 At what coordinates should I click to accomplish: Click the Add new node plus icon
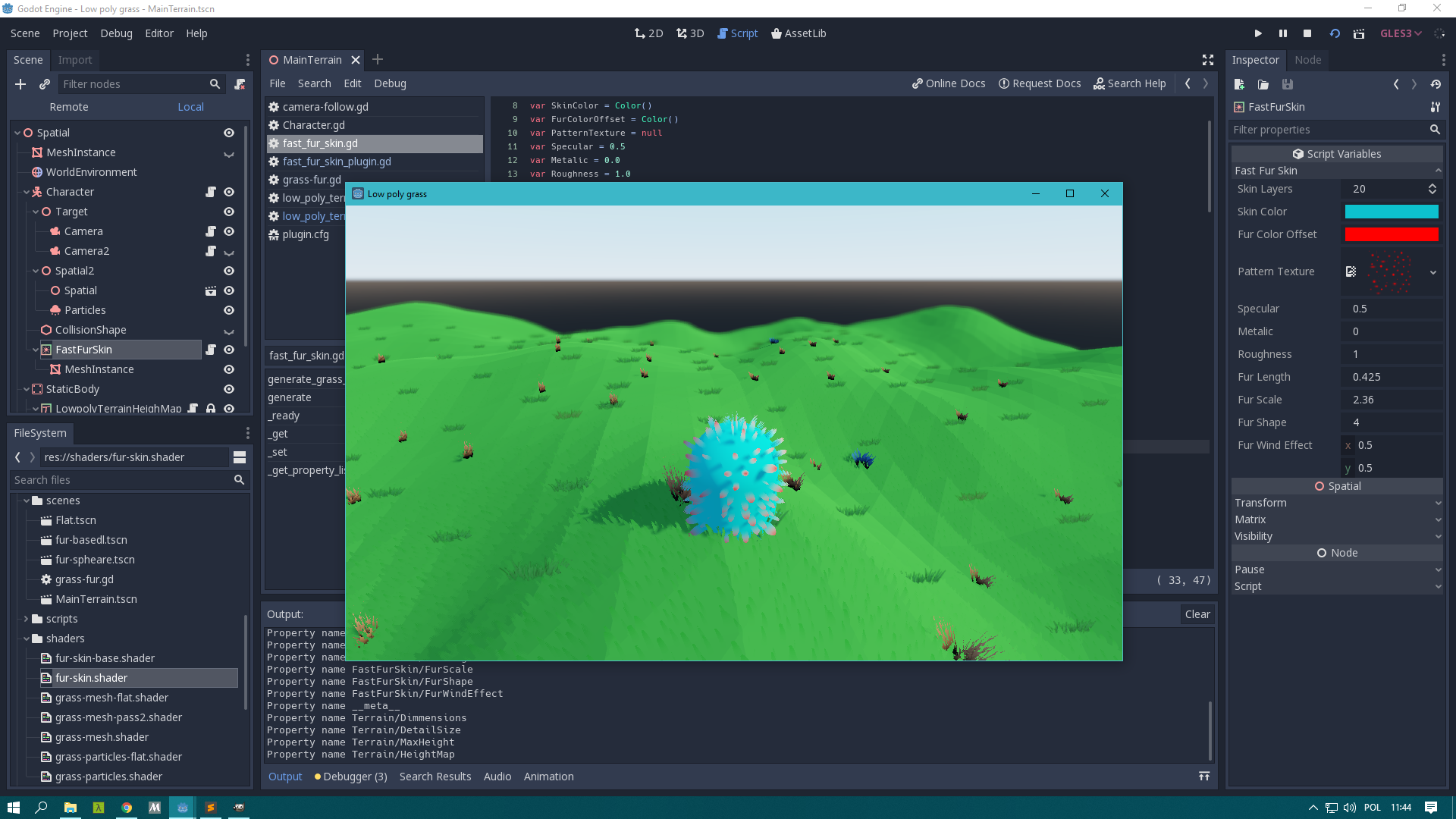[x=20, y=84]
